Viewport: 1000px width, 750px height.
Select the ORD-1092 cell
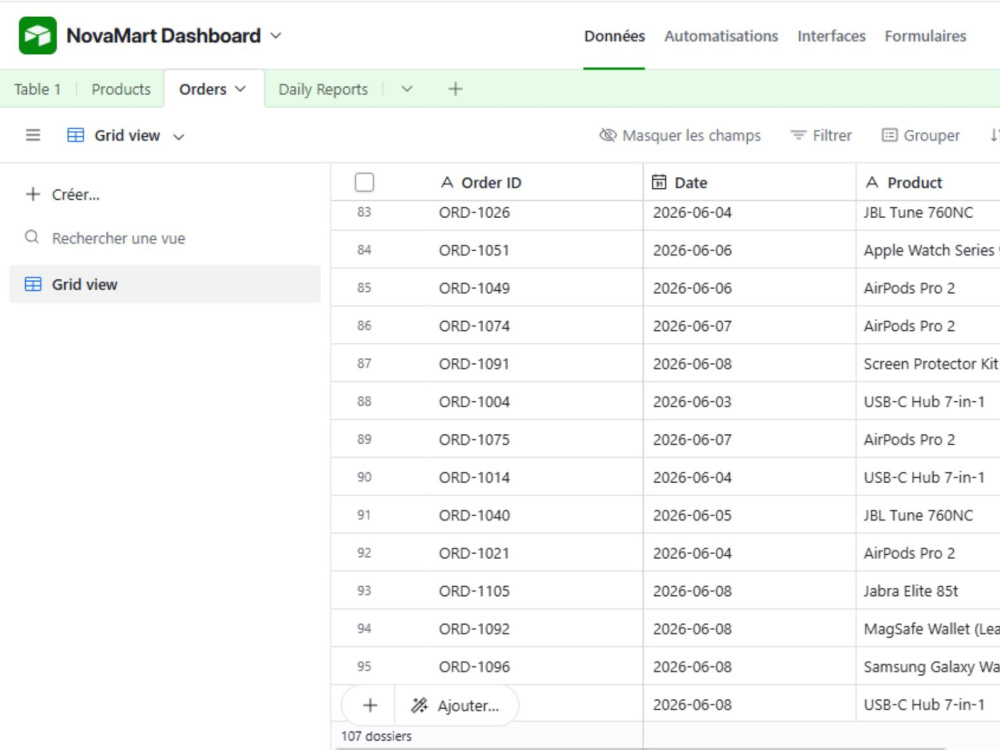(537, 629)
